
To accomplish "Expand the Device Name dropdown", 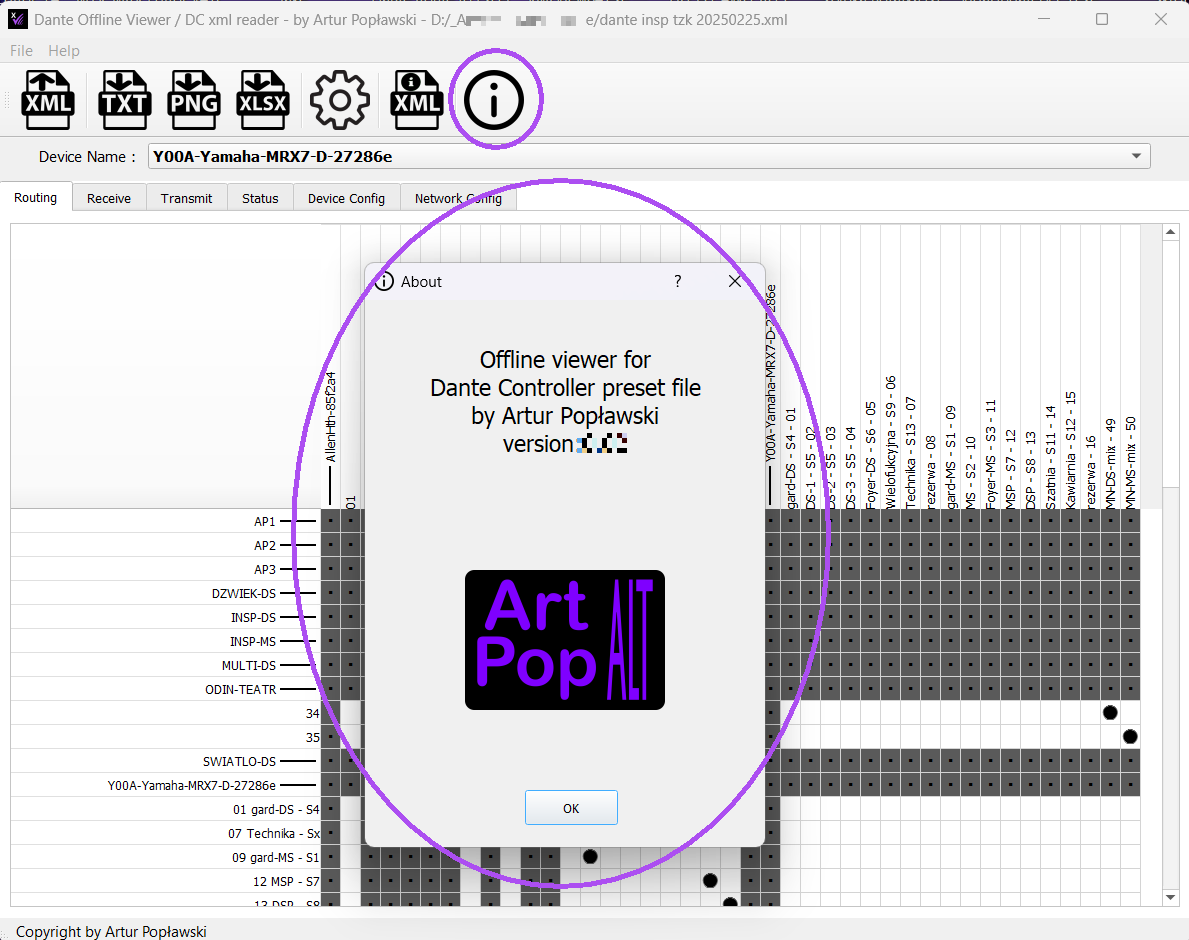I will click(x=1136, y=156).
